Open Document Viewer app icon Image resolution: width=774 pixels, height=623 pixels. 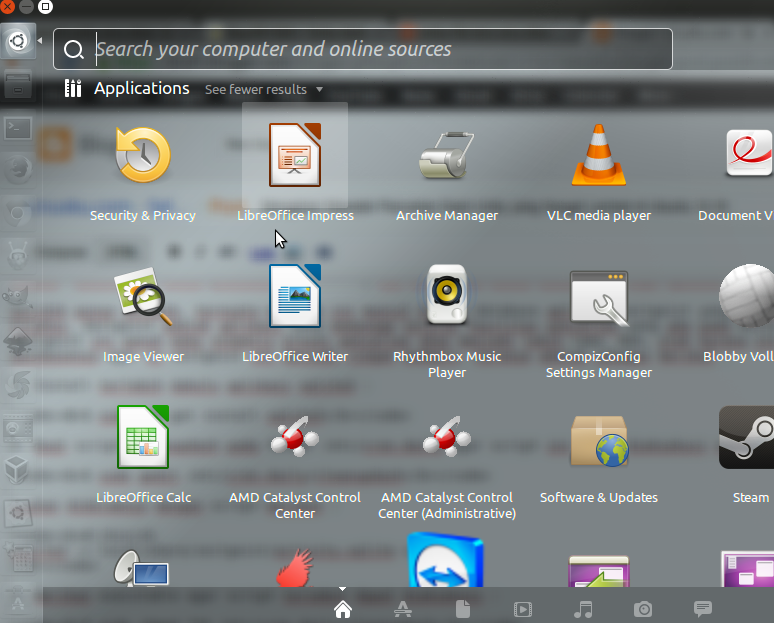(x=749, y=153)
